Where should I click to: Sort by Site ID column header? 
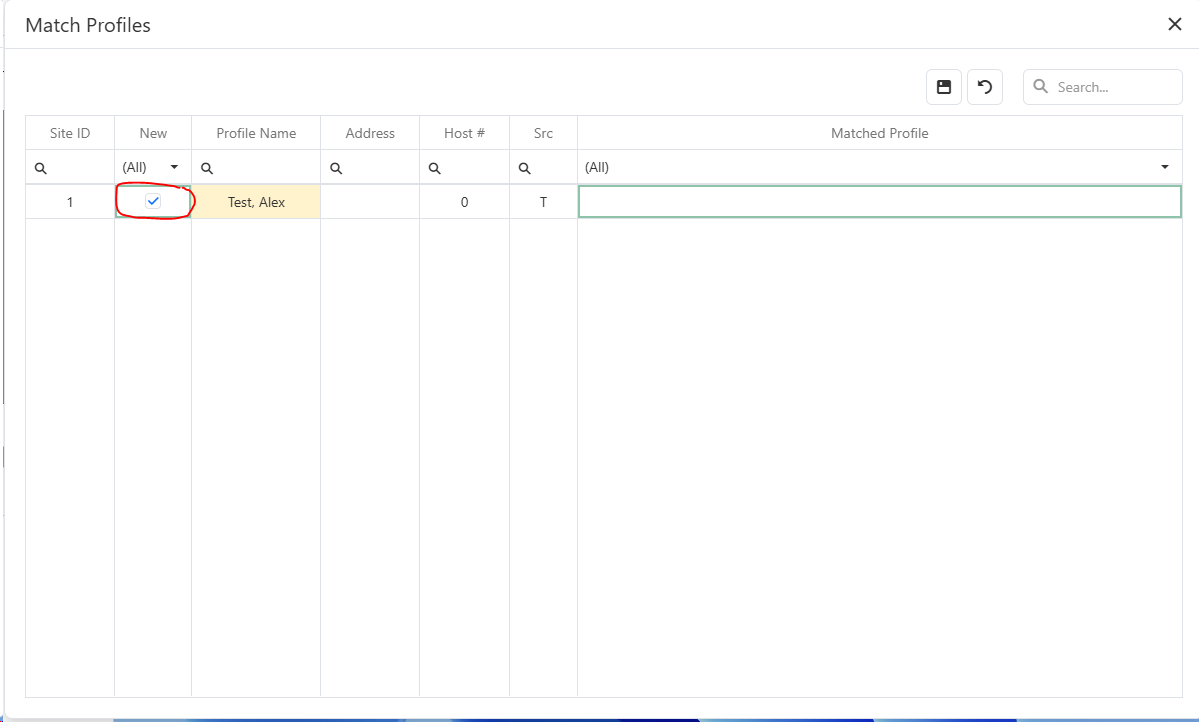click(70, 133)
